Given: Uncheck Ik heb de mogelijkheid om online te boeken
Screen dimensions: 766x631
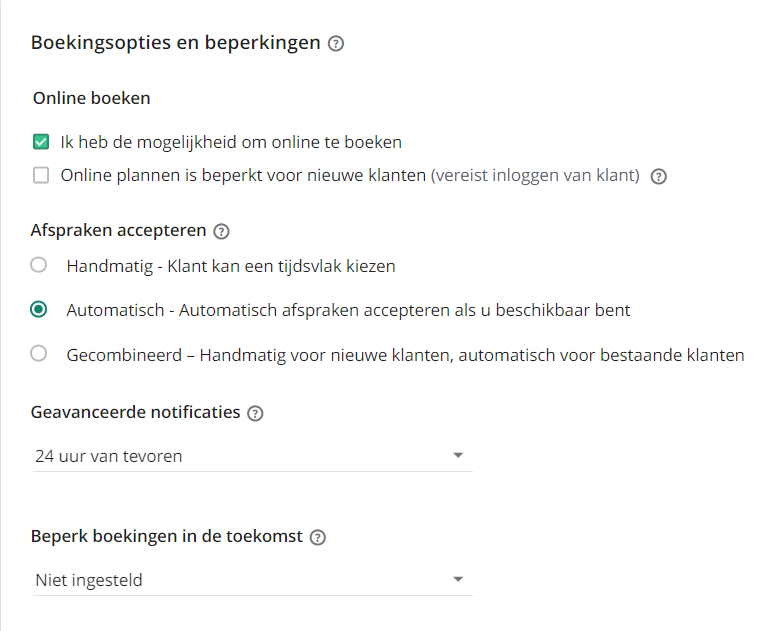Looking at the screenshot, I should [x=41, y=142].
